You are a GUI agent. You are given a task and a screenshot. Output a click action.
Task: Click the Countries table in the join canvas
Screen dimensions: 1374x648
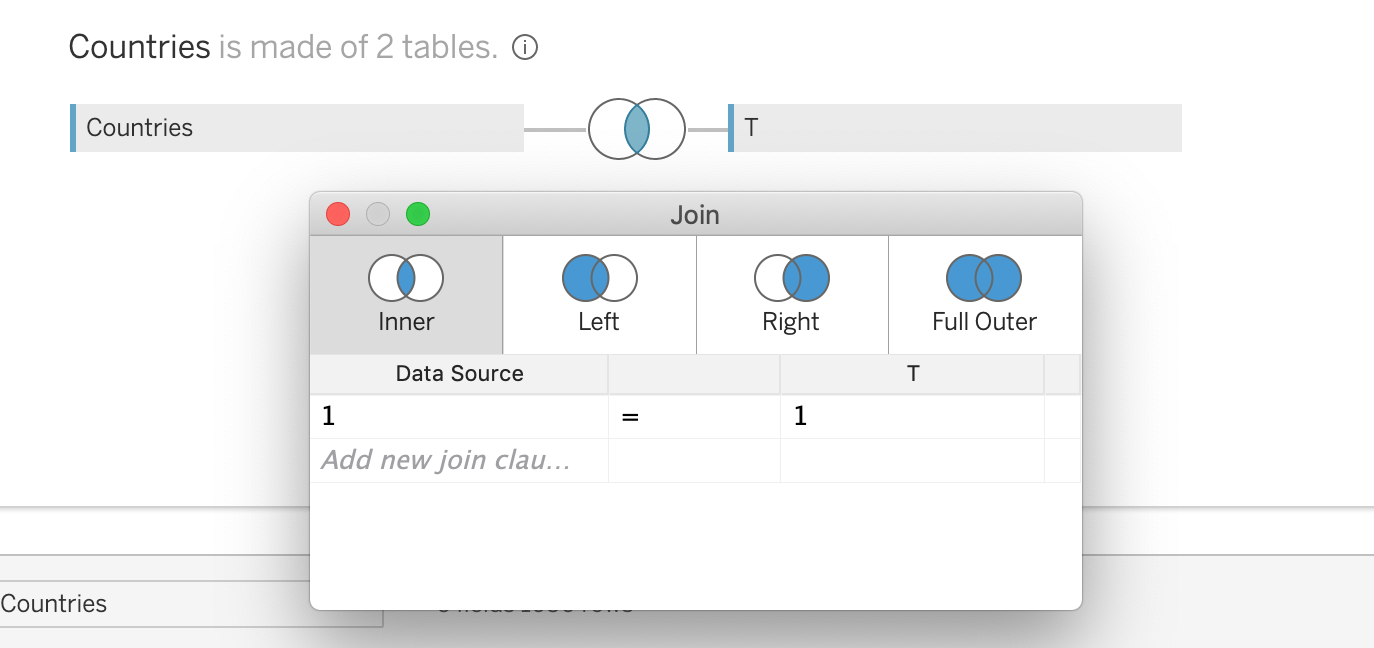[x=298, y=128]
